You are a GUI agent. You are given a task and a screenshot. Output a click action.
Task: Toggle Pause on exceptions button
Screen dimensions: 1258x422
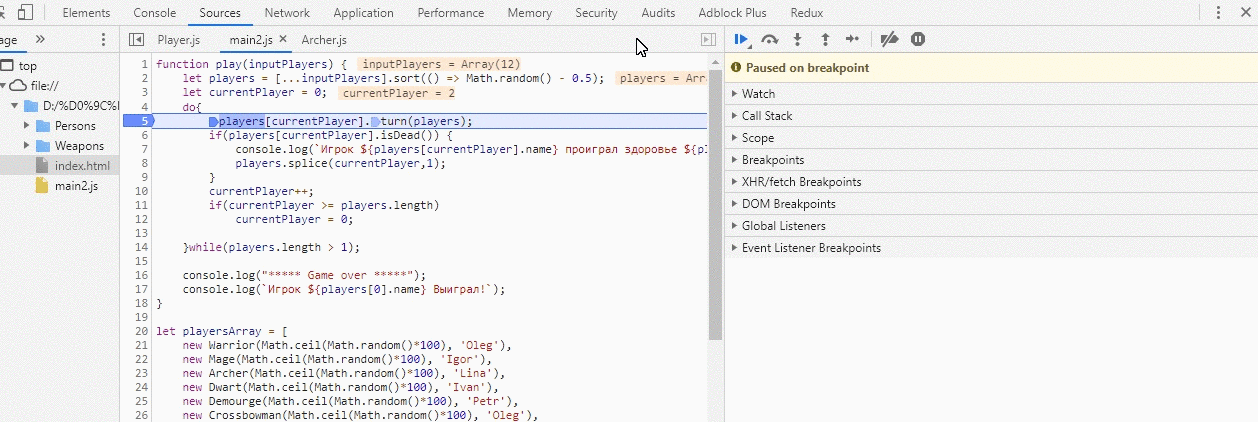[x=918, y=40]
